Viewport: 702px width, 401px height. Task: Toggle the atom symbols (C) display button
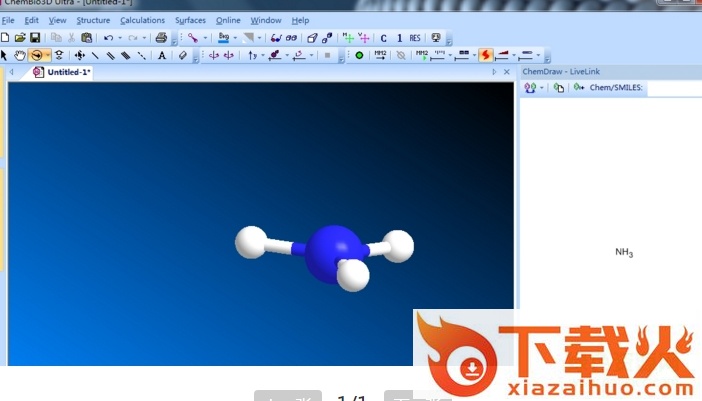point(383,38)
